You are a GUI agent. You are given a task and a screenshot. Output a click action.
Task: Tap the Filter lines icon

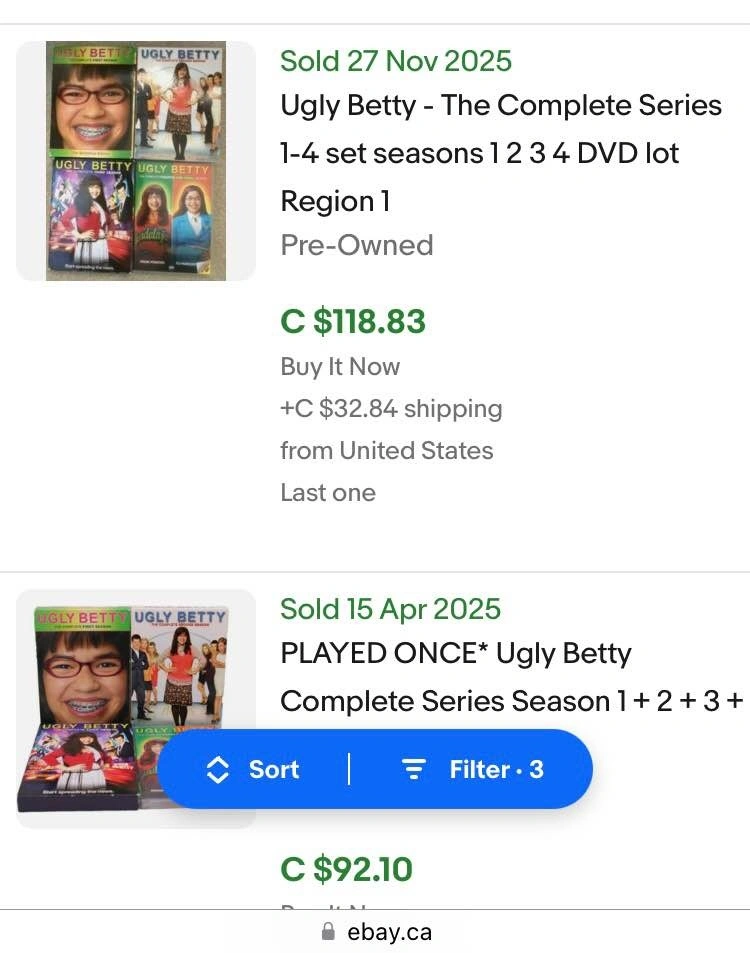(x=413, y=769)
